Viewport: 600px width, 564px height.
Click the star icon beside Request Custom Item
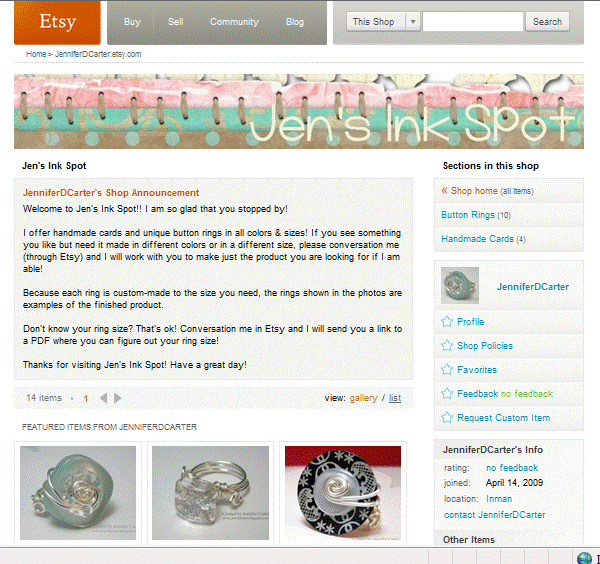pyautogui.click(x=447, y=417)
